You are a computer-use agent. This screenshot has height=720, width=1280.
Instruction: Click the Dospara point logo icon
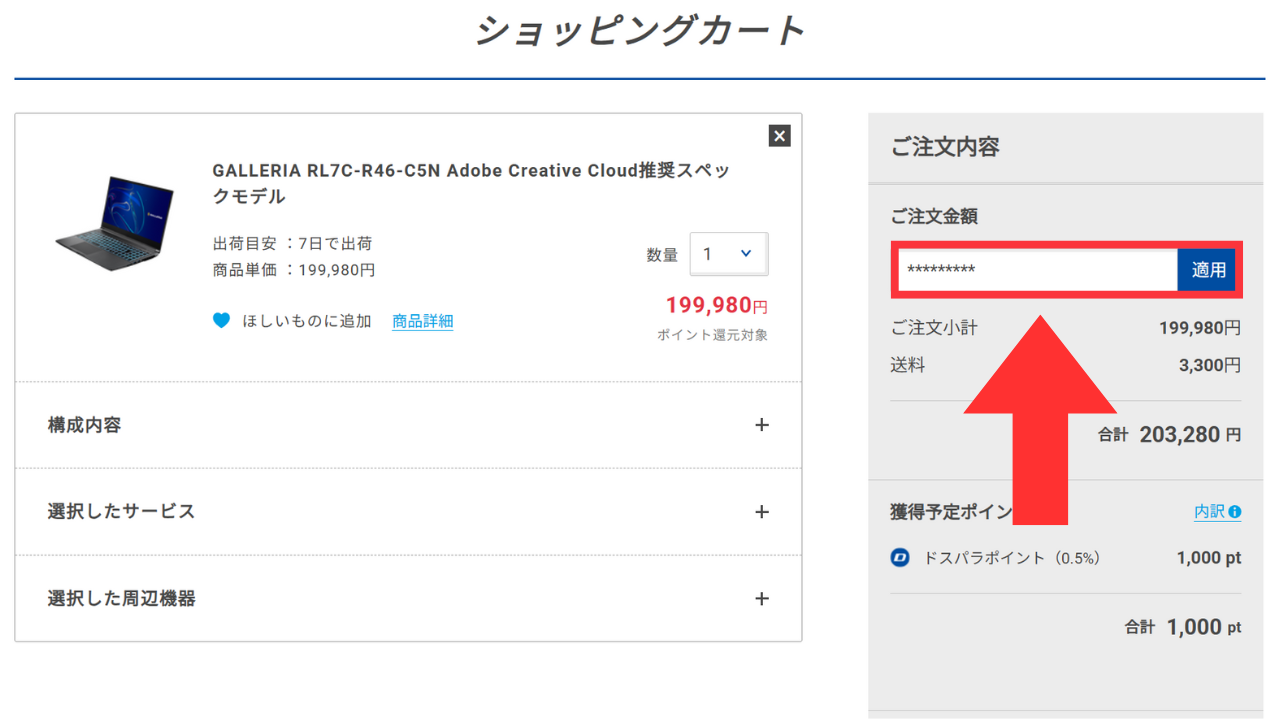coord(900,558)
